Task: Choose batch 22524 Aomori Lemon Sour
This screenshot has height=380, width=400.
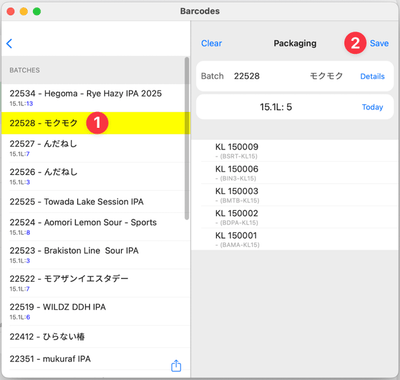Action: [96, 227]
